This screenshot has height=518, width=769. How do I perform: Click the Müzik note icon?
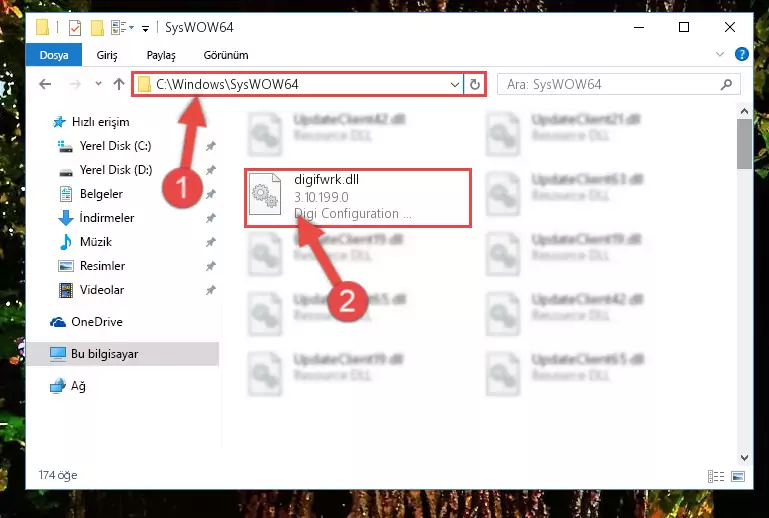click(65, 242)
